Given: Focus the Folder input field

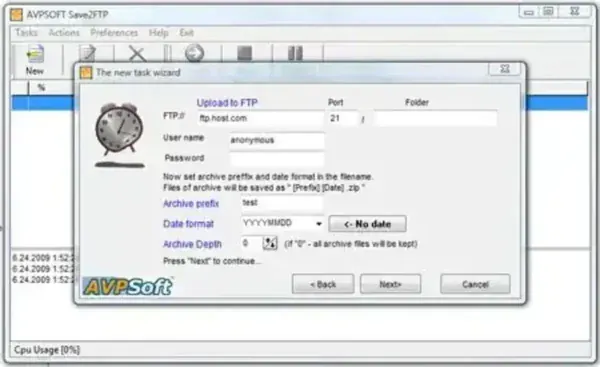Looking at the screenshot, I should pos(435,118).
